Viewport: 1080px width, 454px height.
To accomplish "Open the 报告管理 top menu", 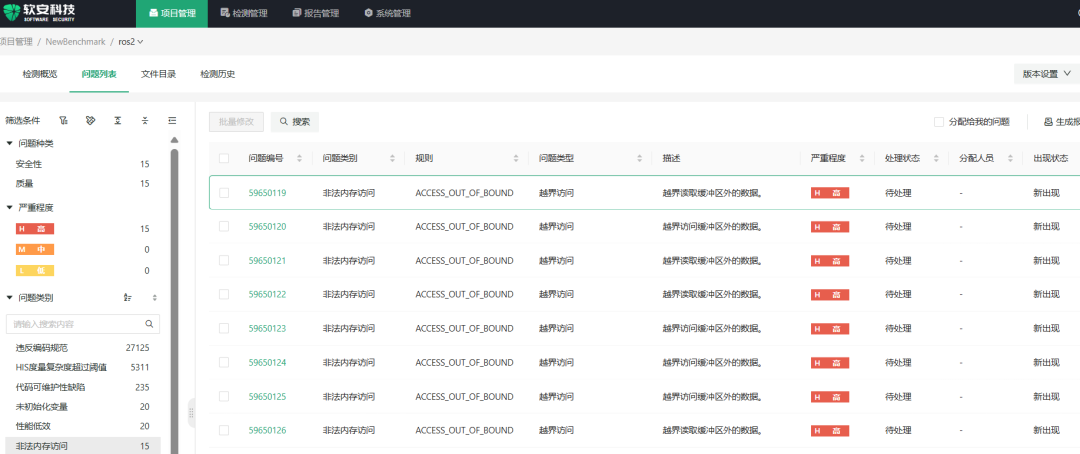I will [316, 13].
